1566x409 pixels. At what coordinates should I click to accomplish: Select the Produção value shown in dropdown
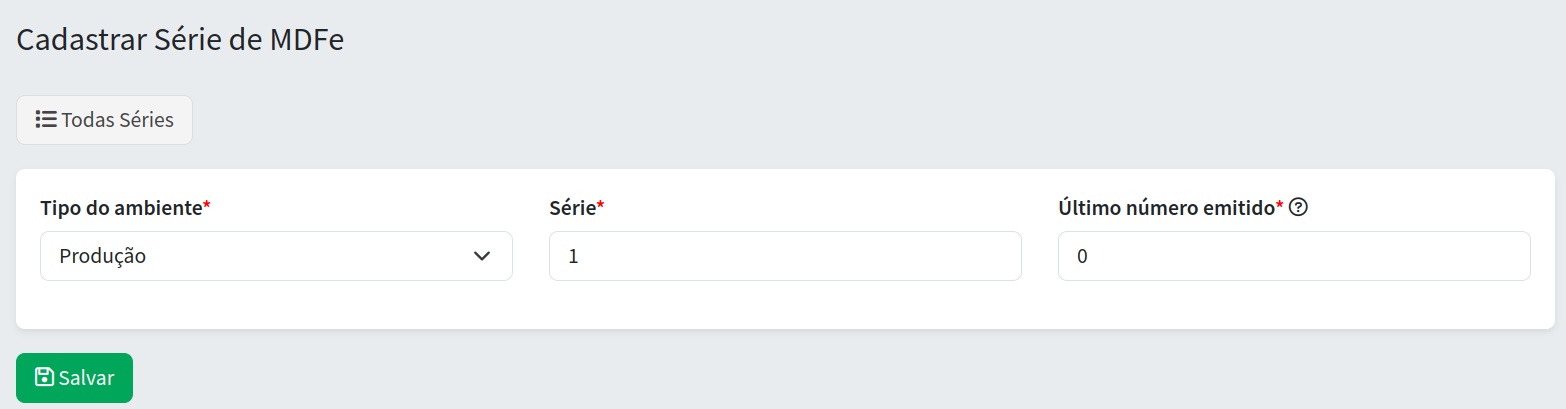(x=103, y=256)
